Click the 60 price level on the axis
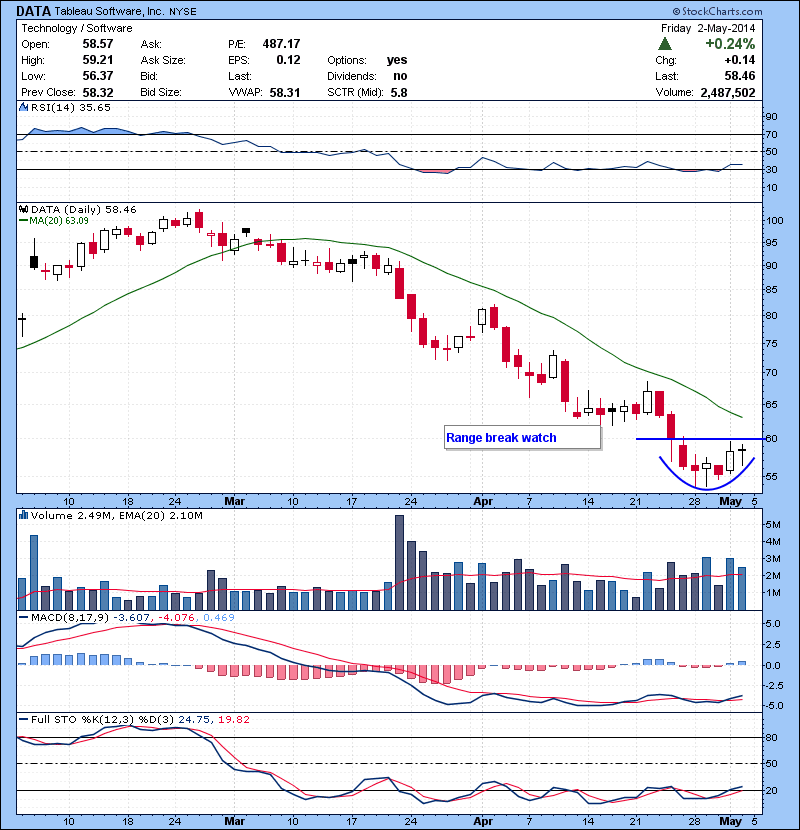The image size is (800, 830). 771,438
